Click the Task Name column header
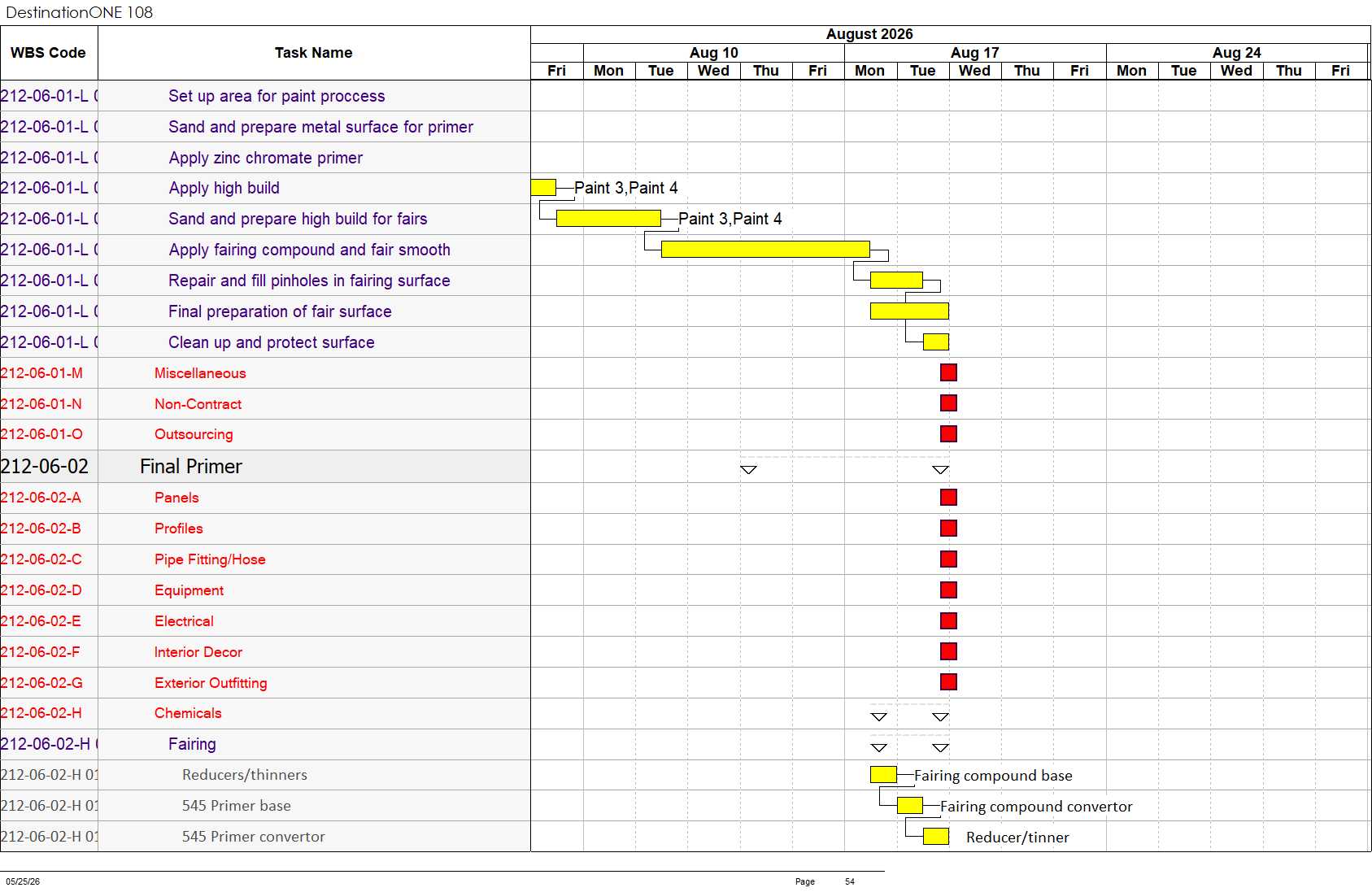Screen dimensions: 1372x892 pos(314,53)
